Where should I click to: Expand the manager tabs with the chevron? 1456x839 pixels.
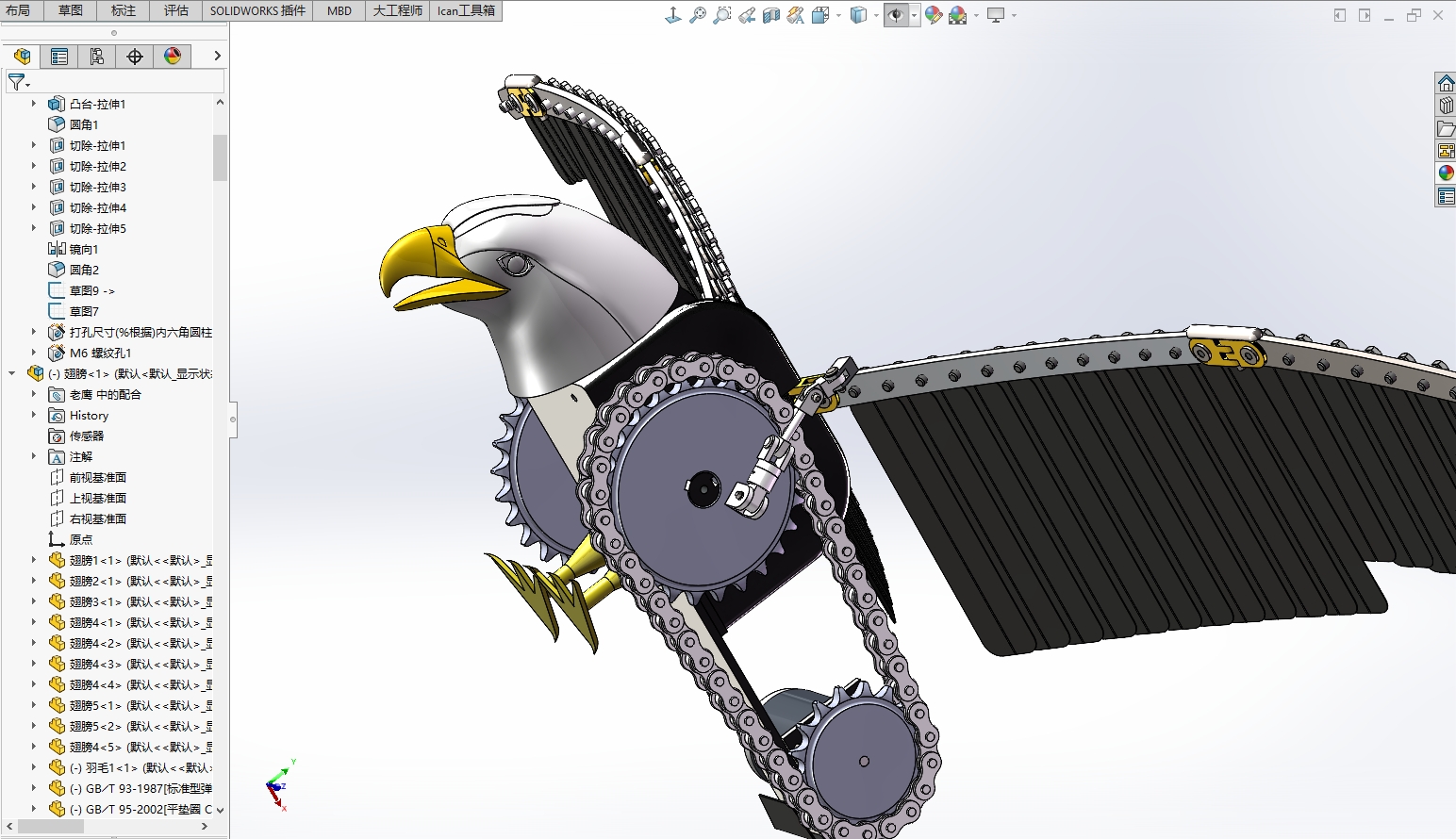pos(217,57)
